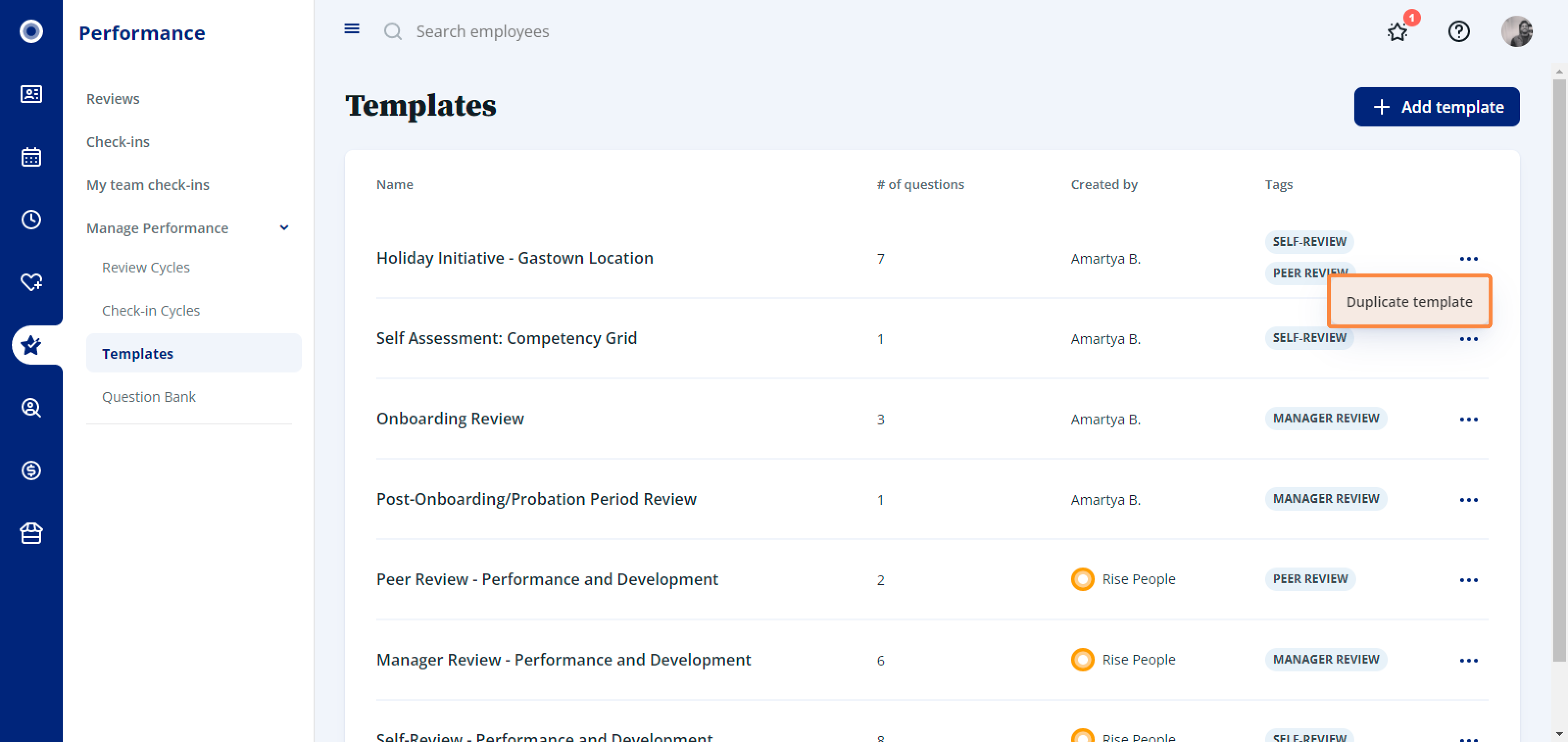Open the marketplace store icon at sidebar bottom
1568x742 pixels.
pyautogui.click(x=31, y=533)
